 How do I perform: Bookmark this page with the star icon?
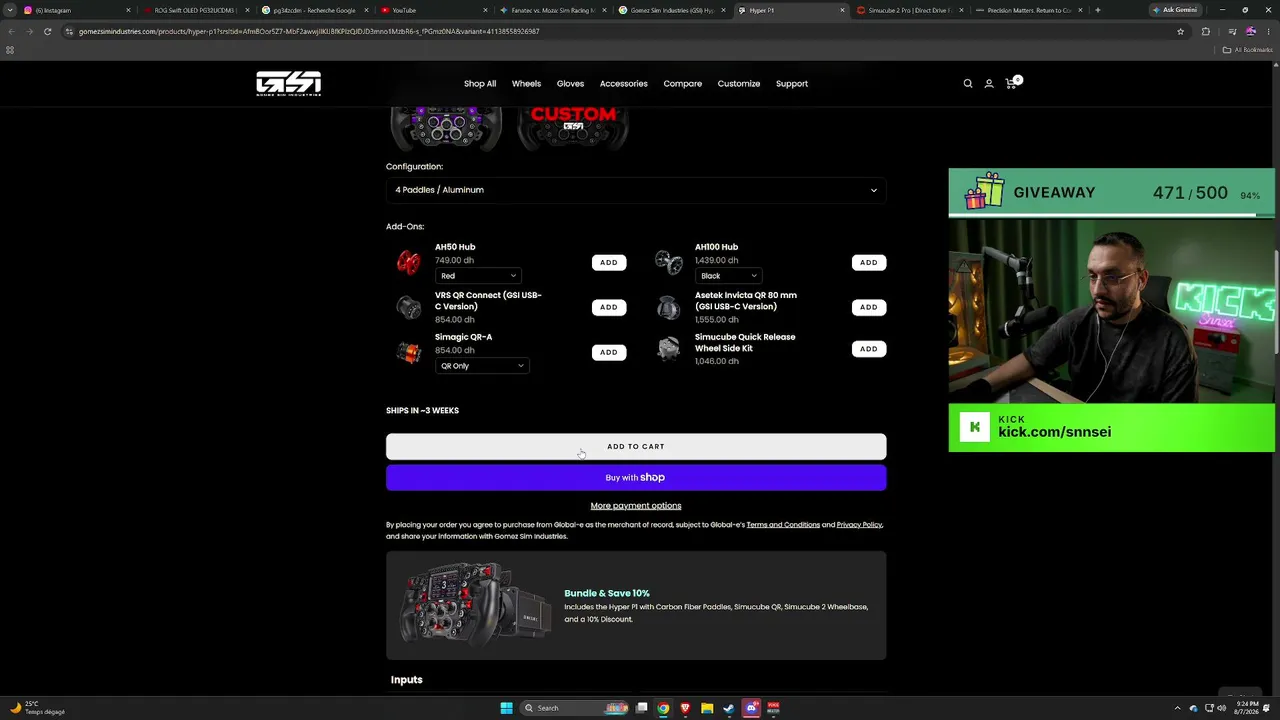click(x=1180, y=31)
